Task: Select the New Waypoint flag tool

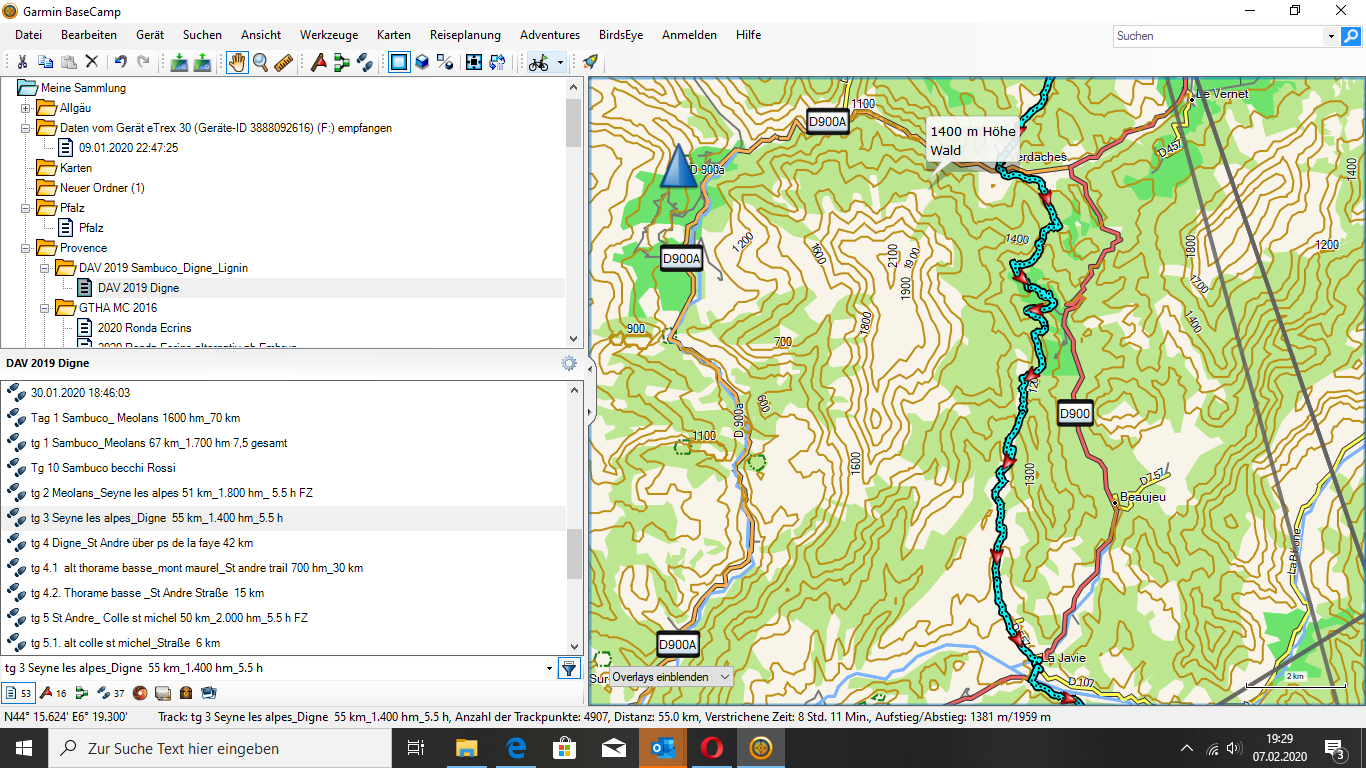Action: pos(319,62)
